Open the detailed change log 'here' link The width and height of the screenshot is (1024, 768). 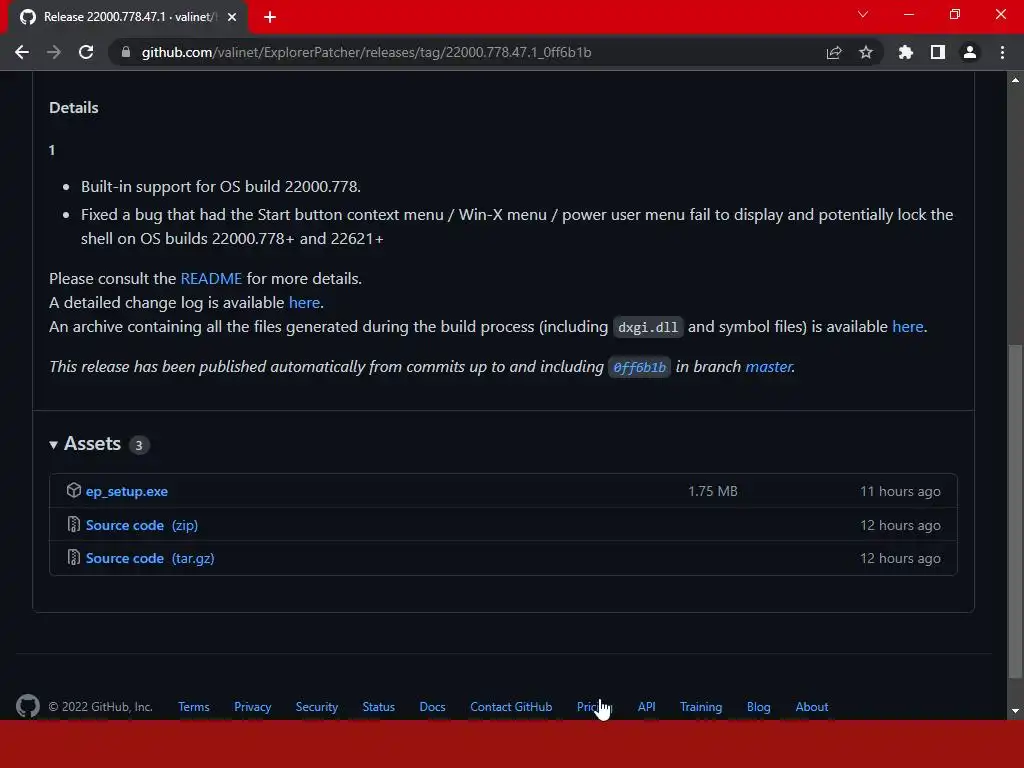[304, 302]
